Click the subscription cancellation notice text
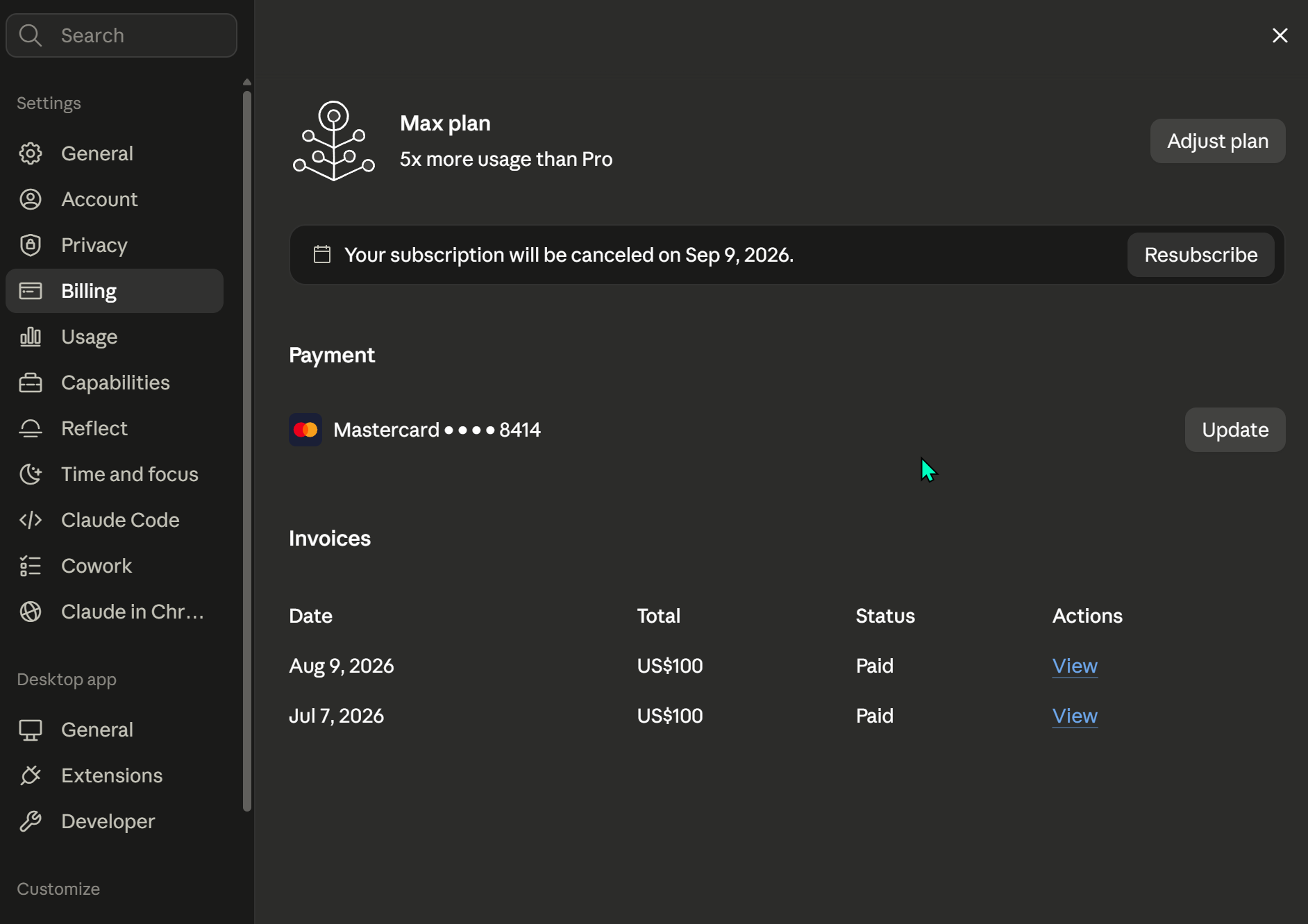Viewport: 1308px width, 924px height. (569, 255)
